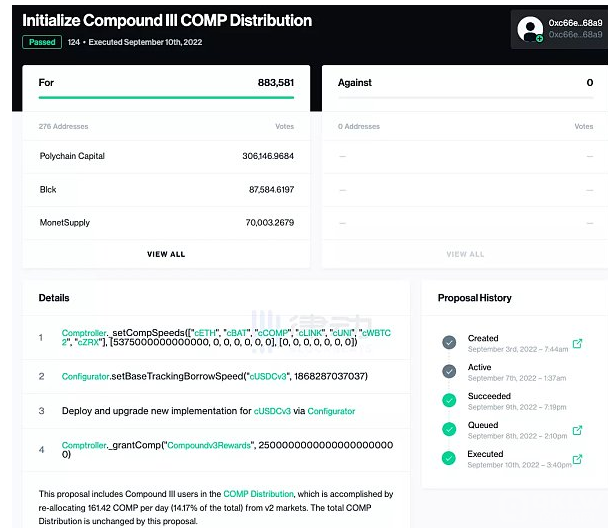Open proposer address 0xc66e...68a9
The height and width of the screenshot is (528, 608).
tap(575, 23)
